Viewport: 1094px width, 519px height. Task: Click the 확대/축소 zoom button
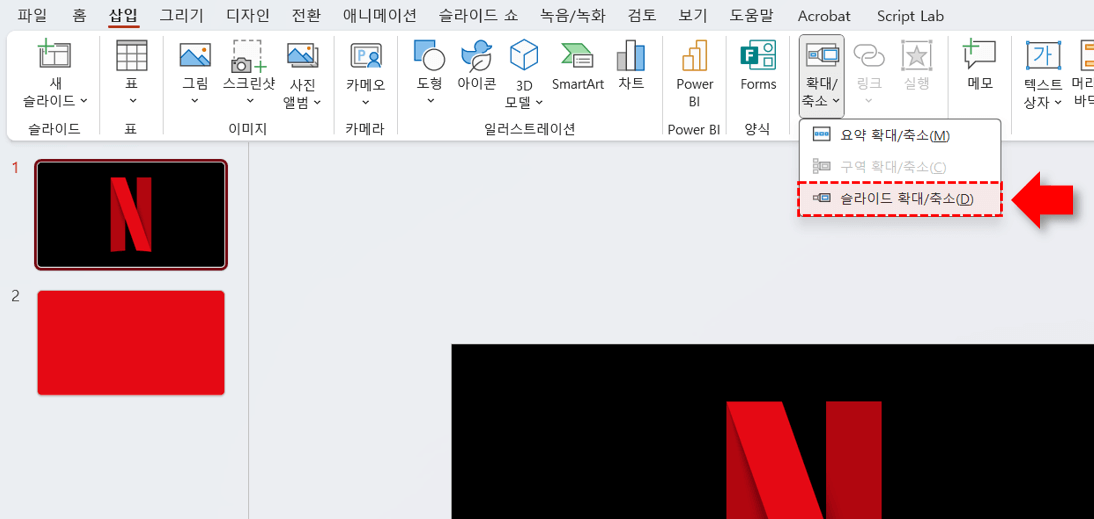point(821,75)
